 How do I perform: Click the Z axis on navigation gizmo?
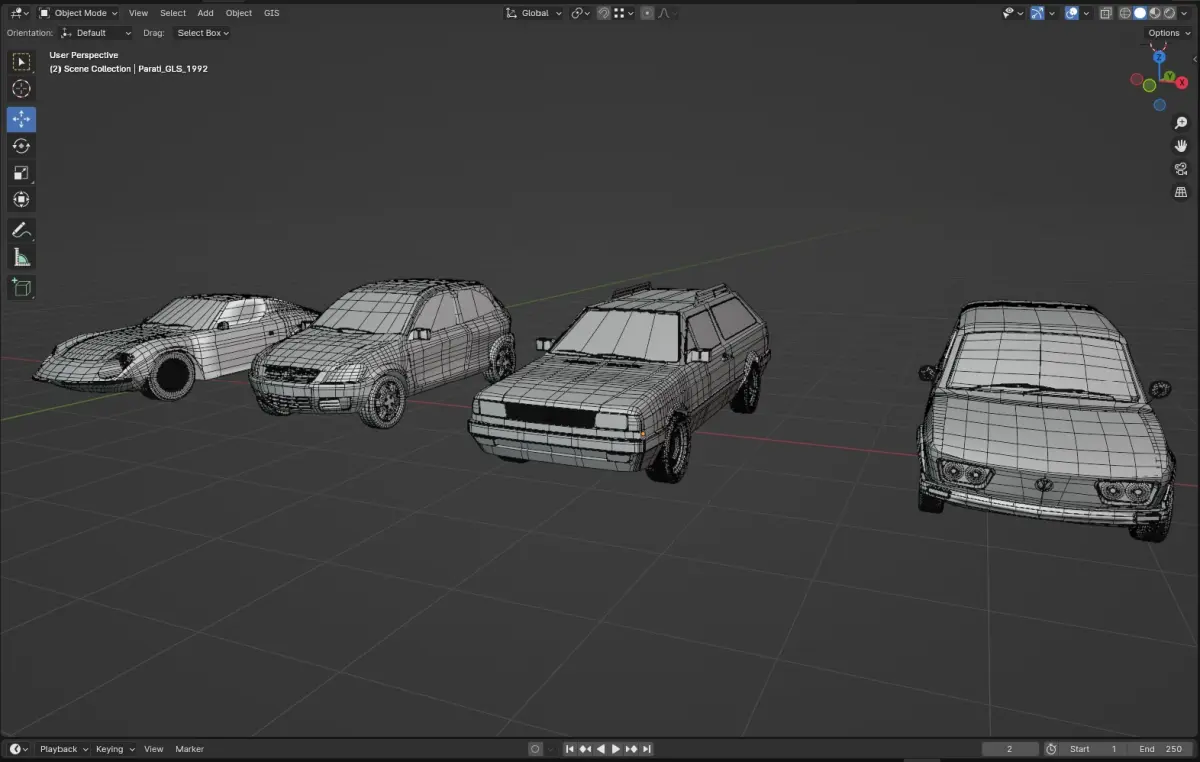pos(1160,57)
